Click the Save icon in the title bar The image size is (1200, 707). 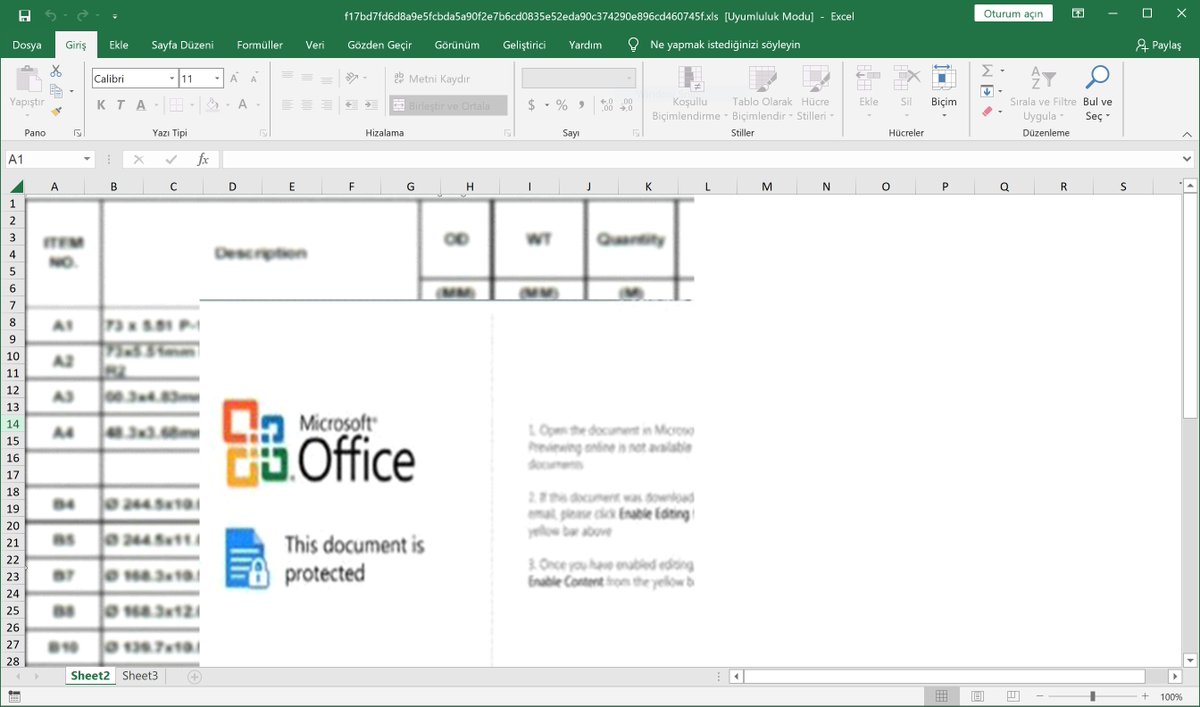[x=24, y=15]
